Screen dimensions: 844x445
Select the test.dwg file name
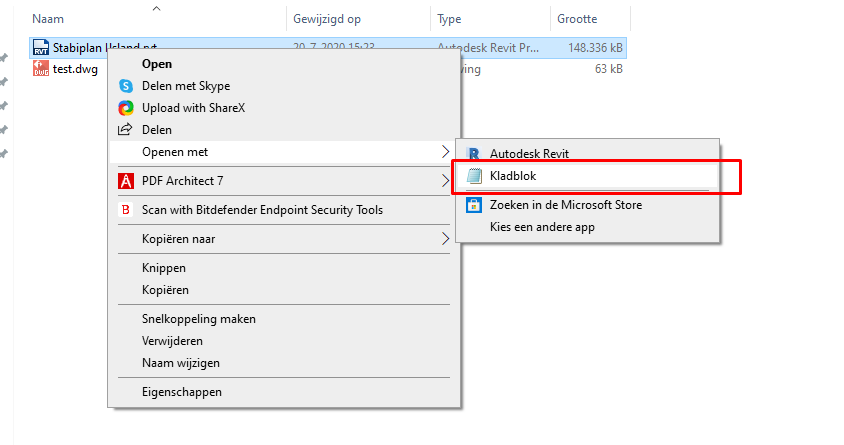click(x=75, y=69)
